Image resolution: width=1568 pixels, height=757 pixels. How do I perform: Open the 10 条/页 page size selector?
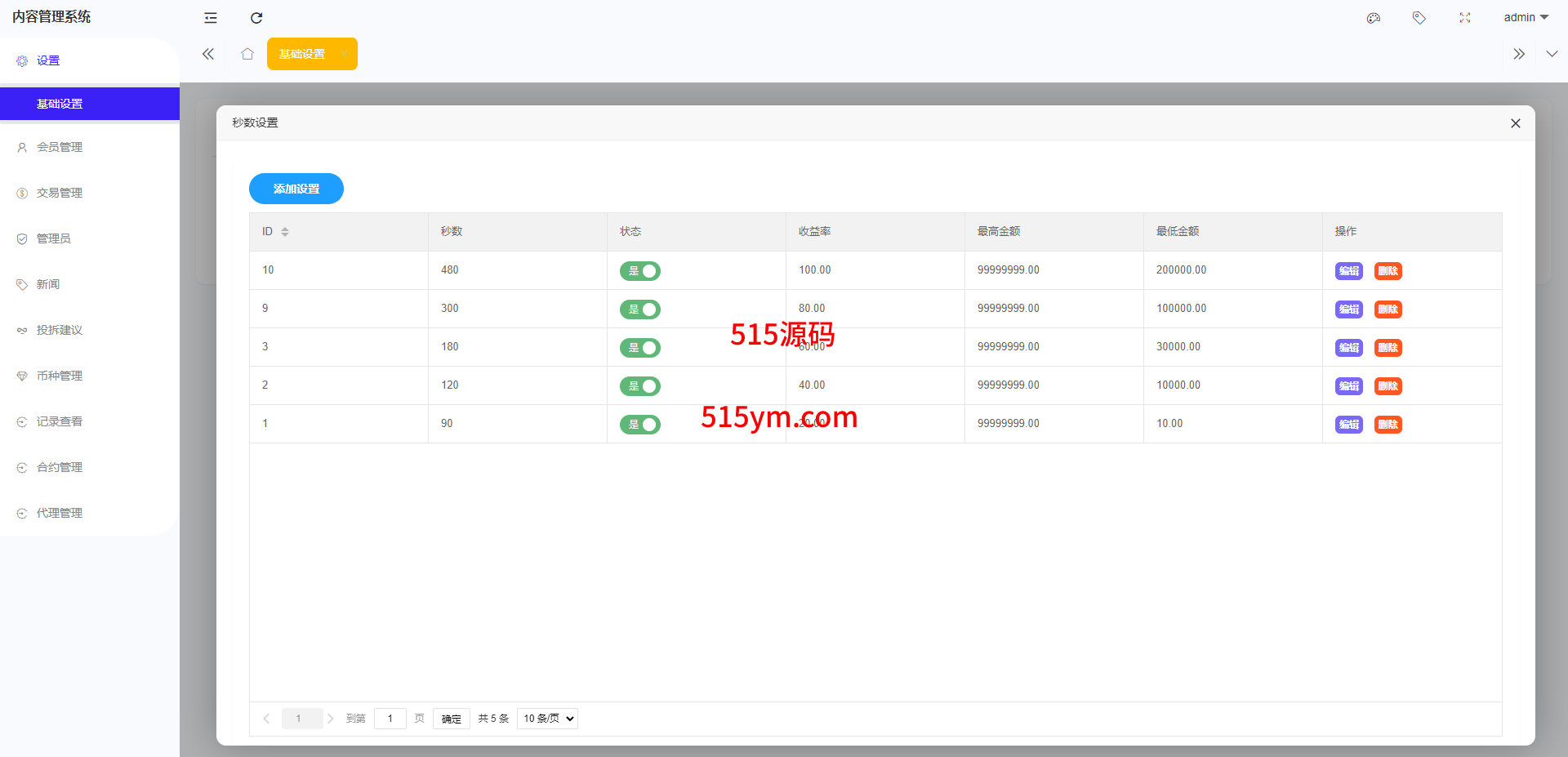click(x=547, y=719)
